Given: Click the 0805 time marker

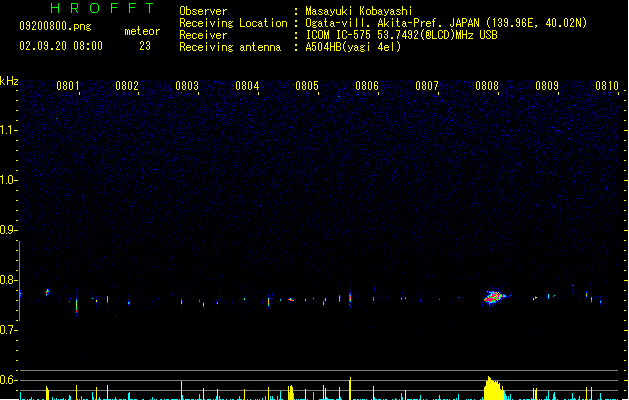Looking at the screenshot, I should pyautogui.click(x=307, y=85).
